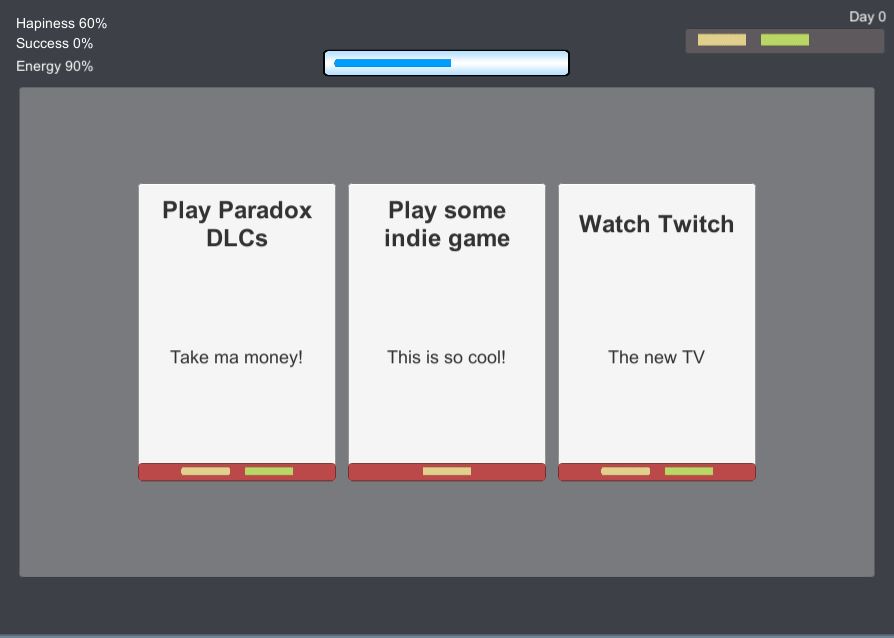This screenshot has width=894, height=638.
Task: Click the 'Take ma money!' text
Action: [237, 357]
